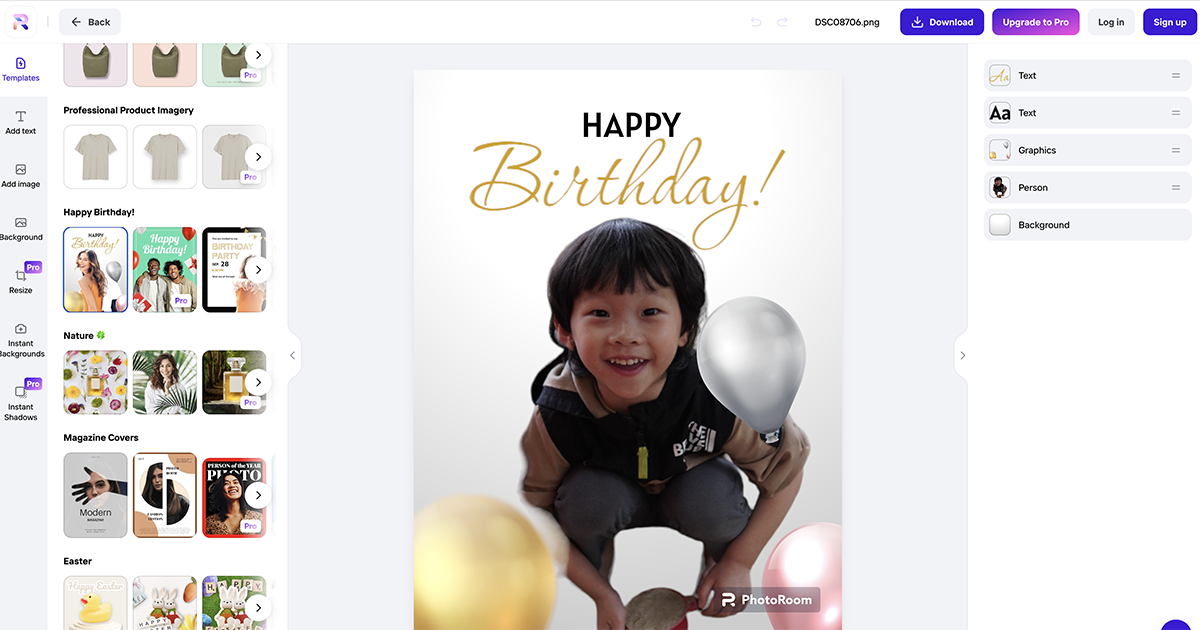Select the Background layer's white swatch
Image resolution: width=1200 pixels, height=630 pixels.
[x=1000, y=225]
